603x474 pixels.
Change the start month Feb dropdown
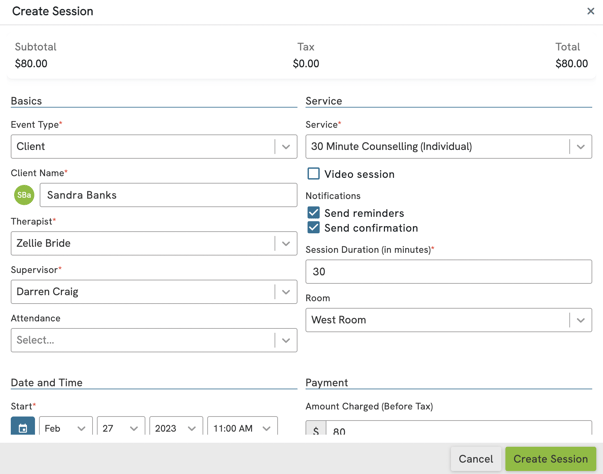(66, 426)
